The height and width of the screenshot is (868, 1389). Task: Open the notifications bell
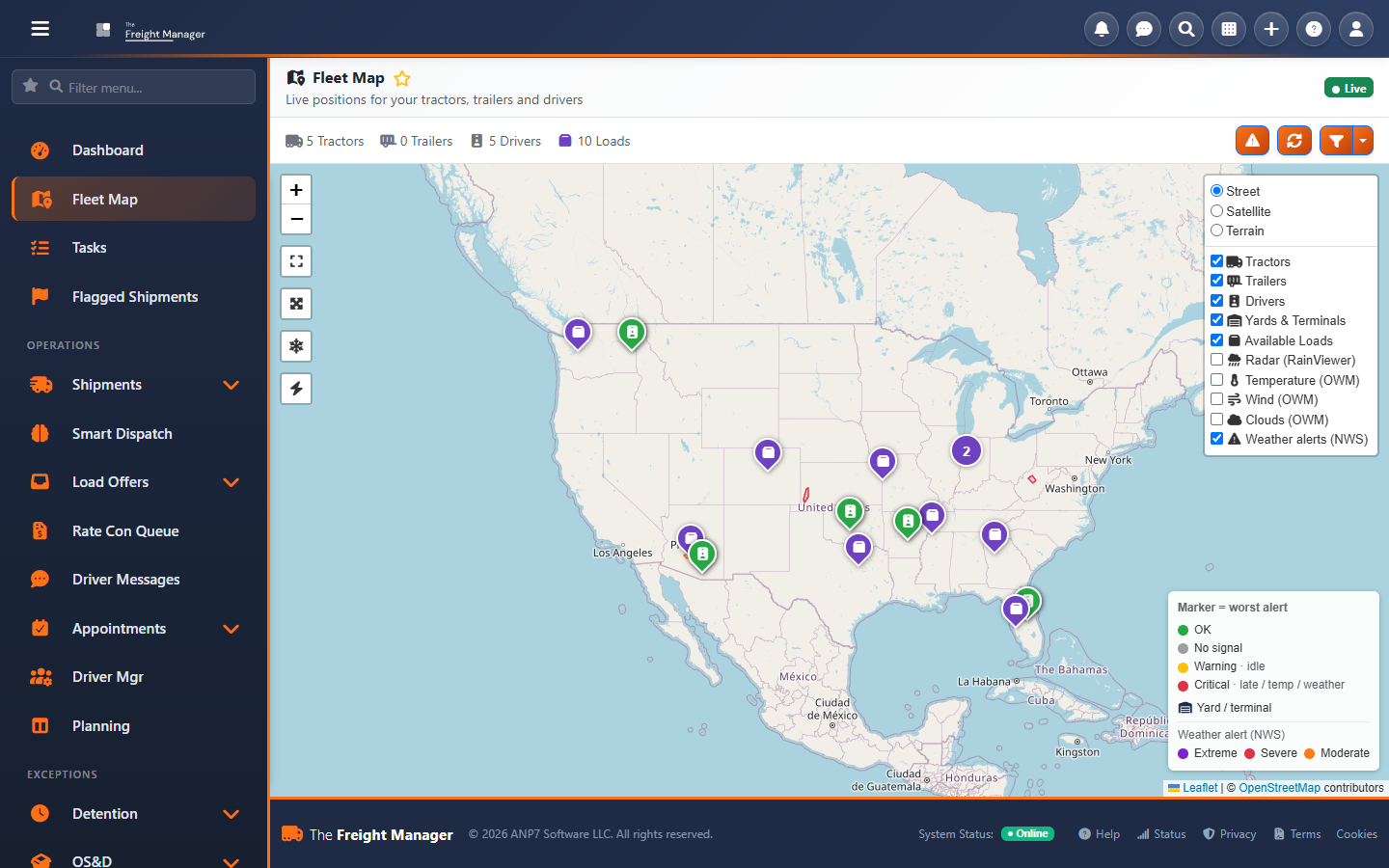(x=1102, y=29)
